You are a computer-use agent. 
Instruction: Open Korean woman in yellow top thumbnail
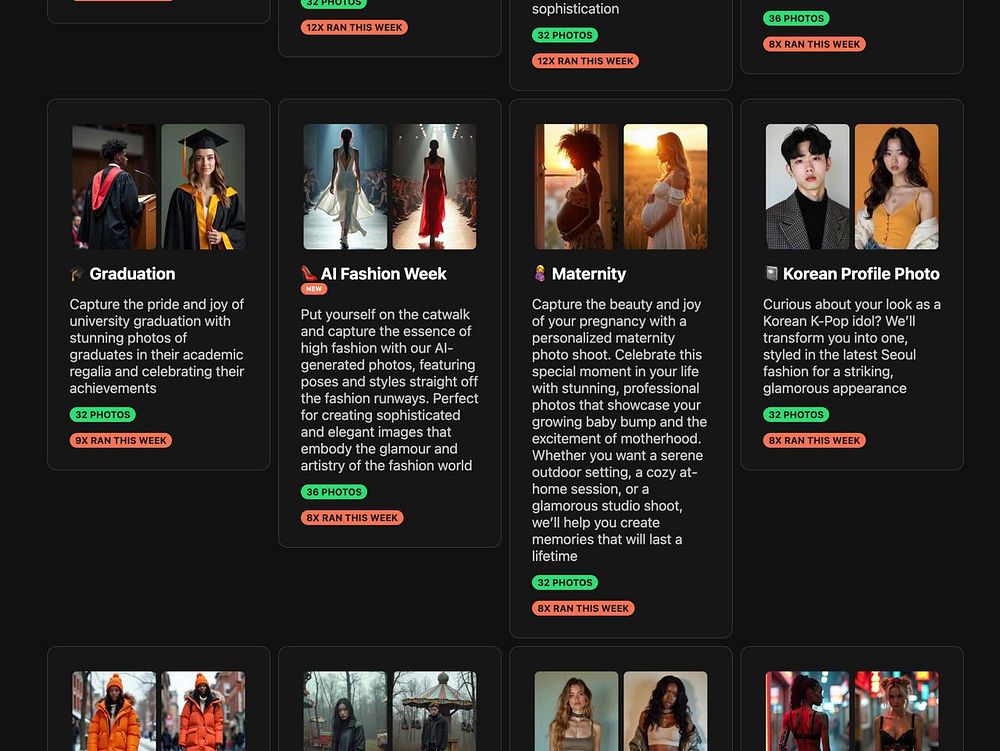(x=897, y=187)
